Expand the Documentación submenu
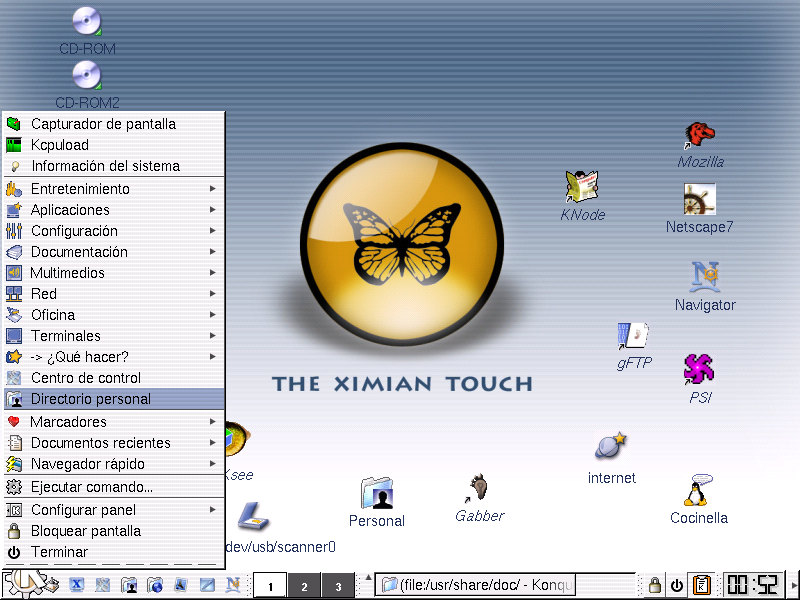 (x=113, y=252)
